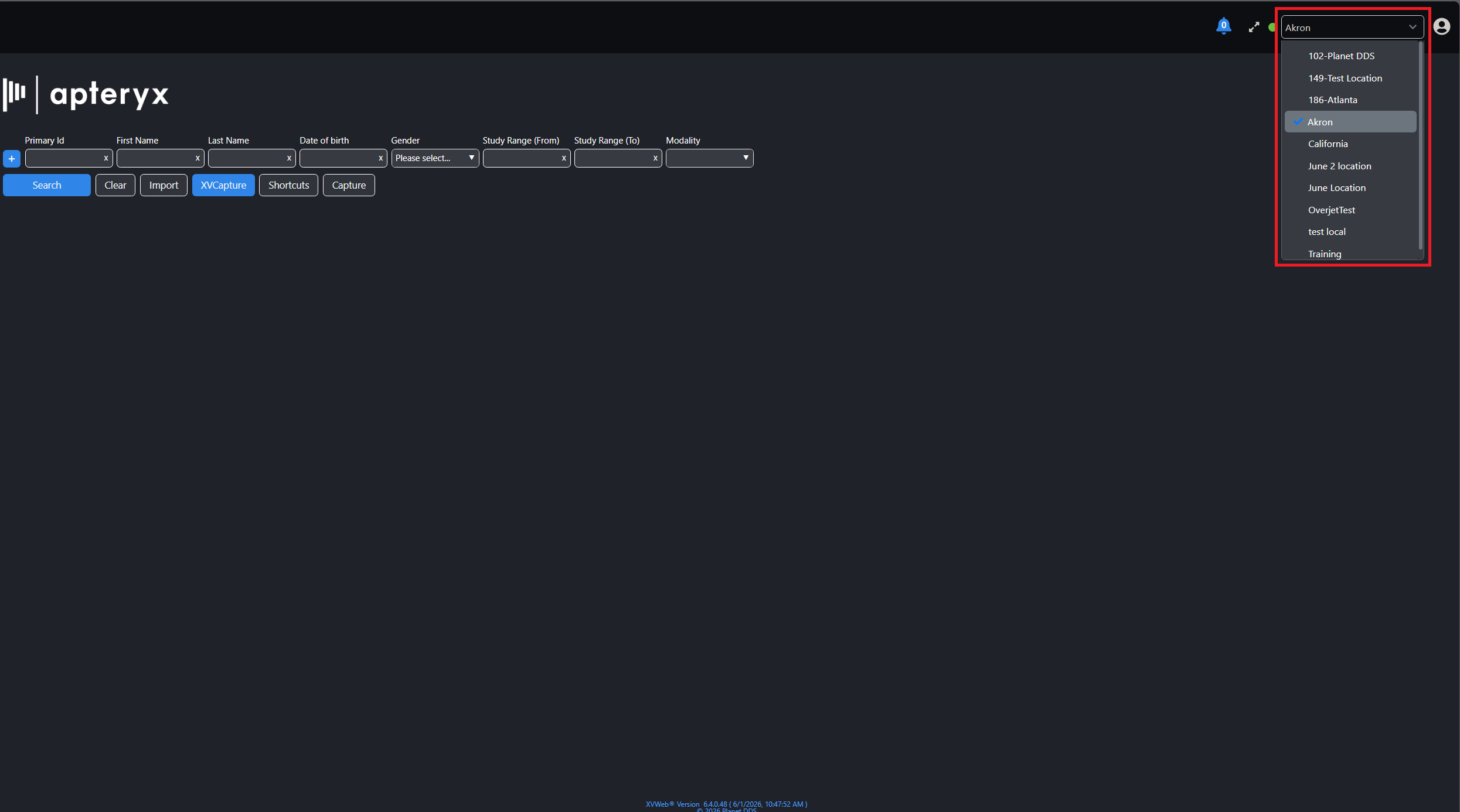
Task: Choose OverjetTest location
Action: [x=1350, y=210]
